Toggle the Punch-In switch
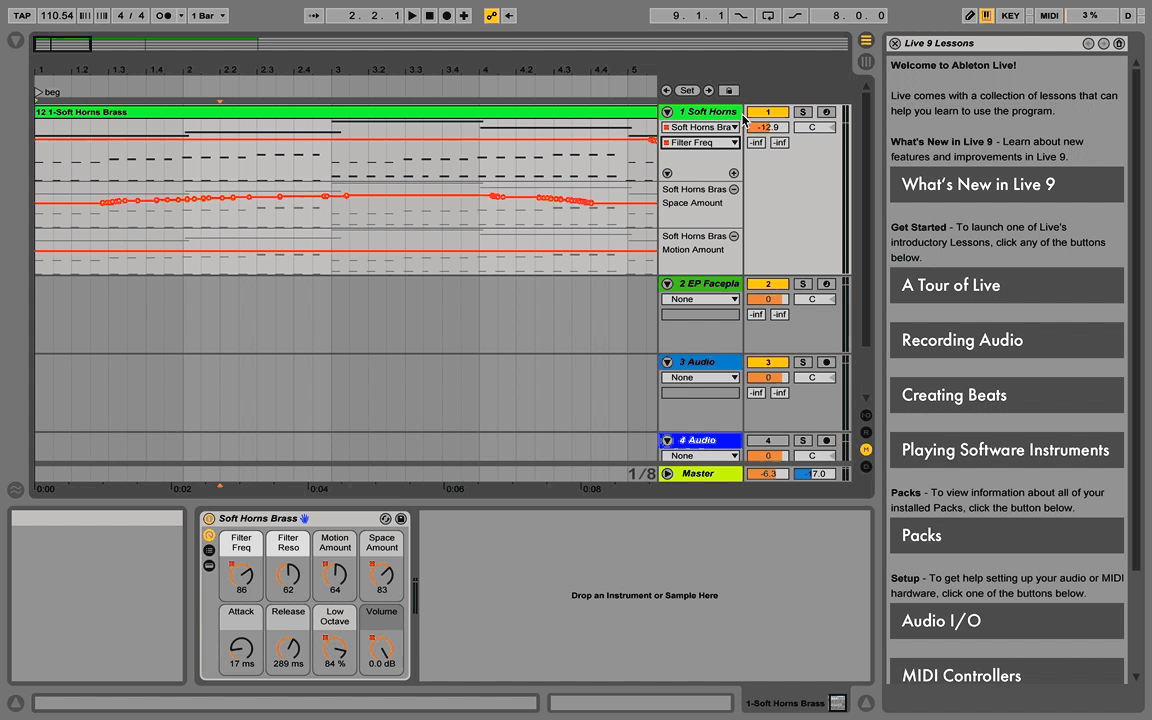 pyautogui.click(x=741, y=15)
